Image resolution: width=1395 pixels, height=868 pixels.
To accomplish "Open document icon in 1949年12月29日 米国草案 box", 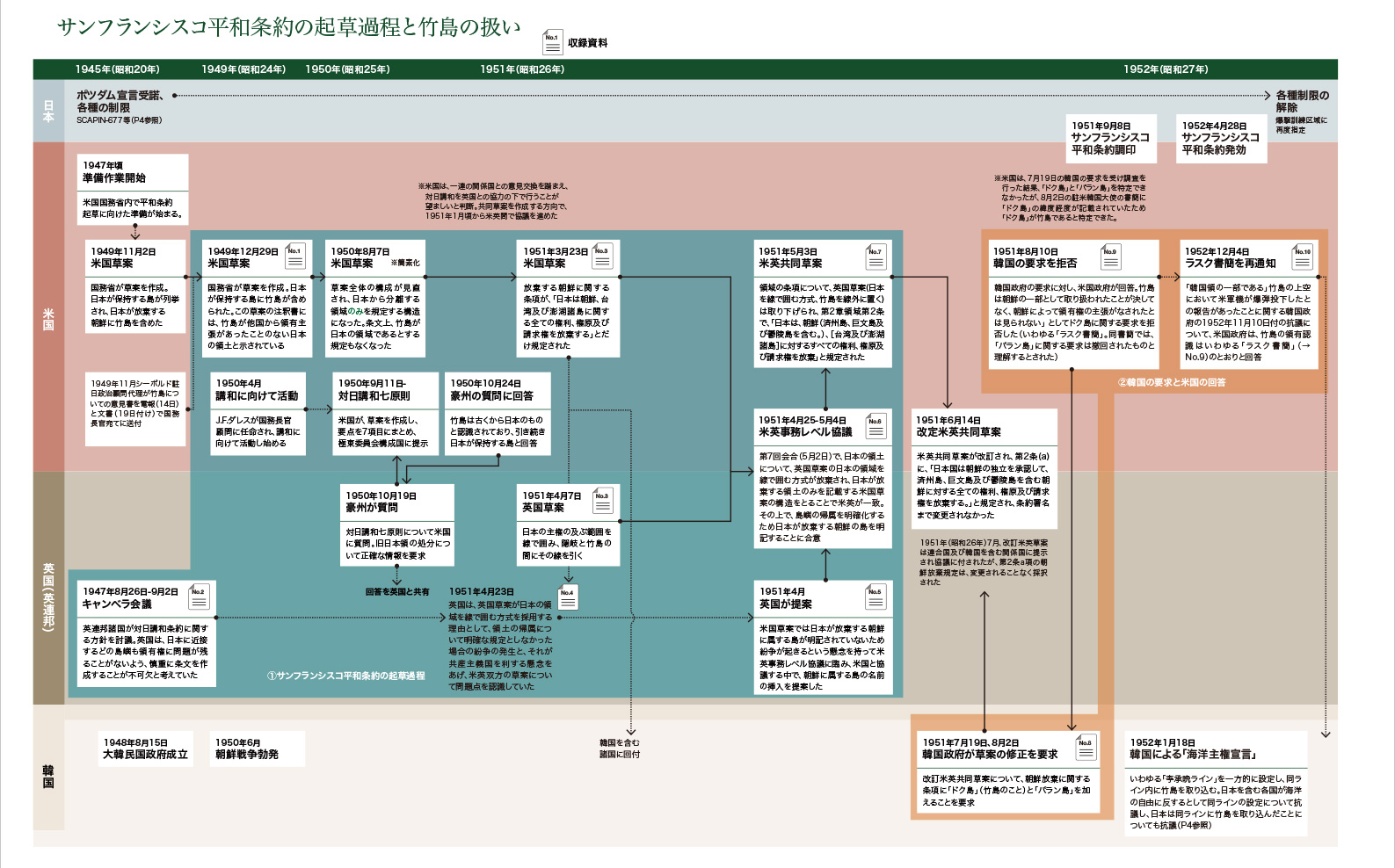I will [x=294, y=257].
